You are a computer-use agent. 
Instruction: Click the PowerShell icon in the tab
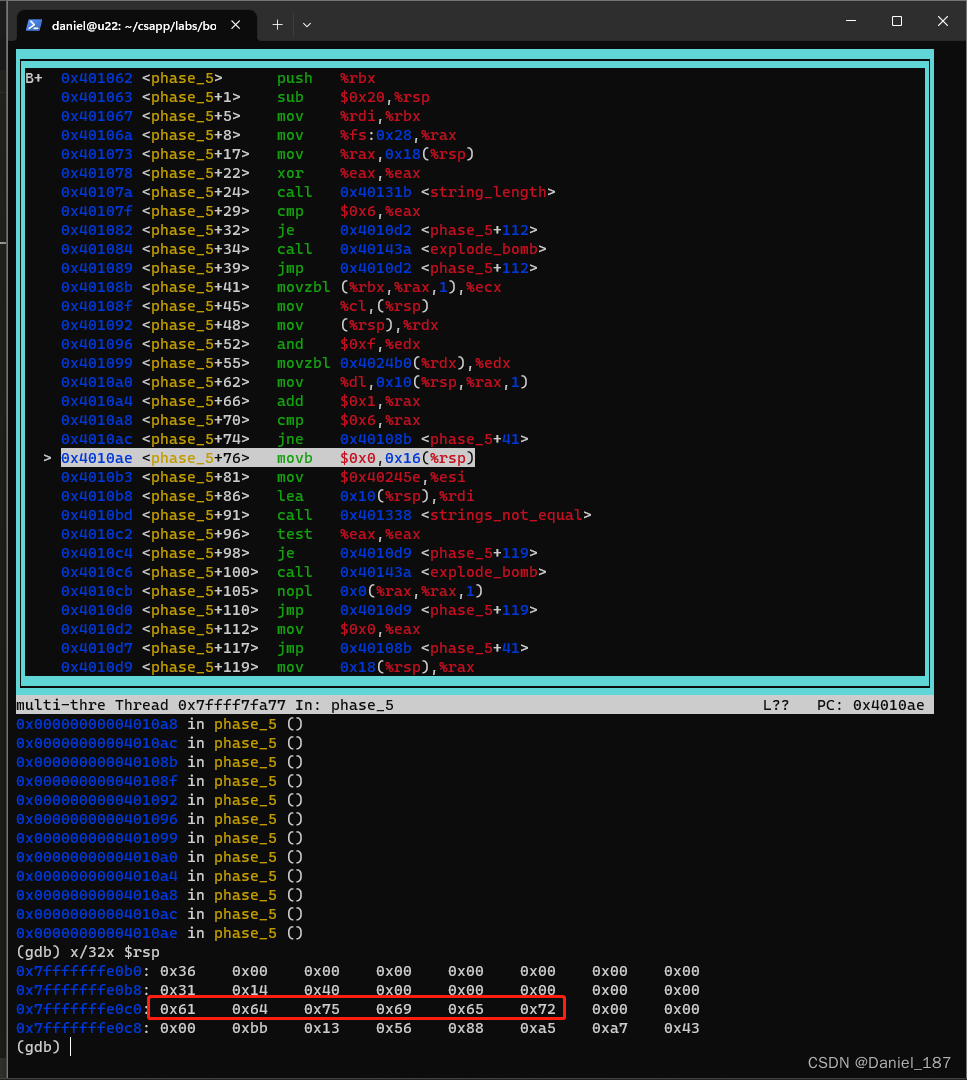(34, 25)
